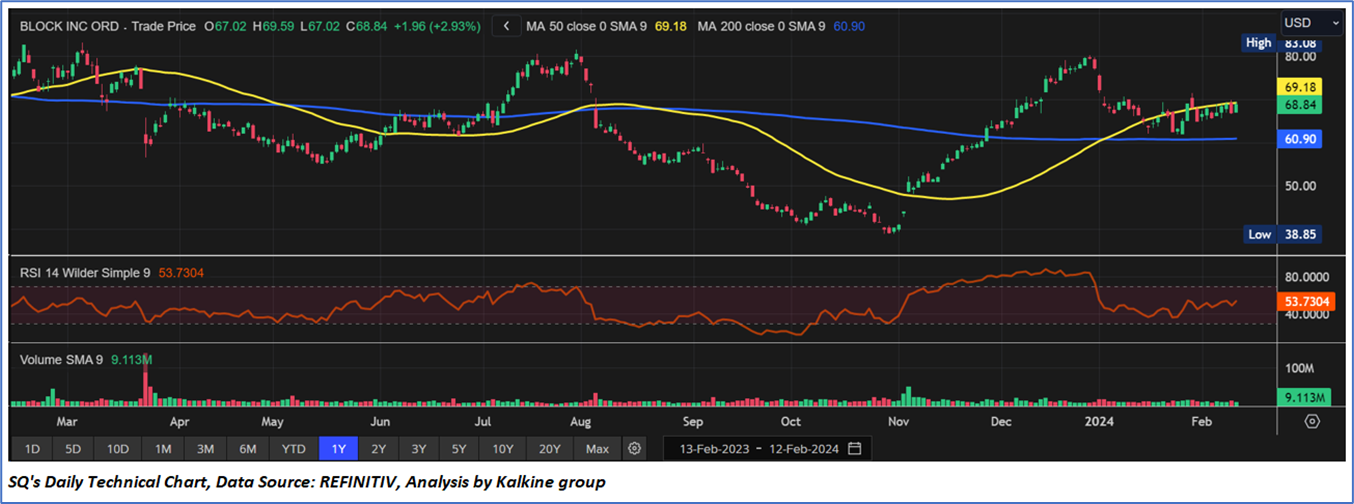Click the MA 50 close 0 SMA 9 legend

(588, 27)
